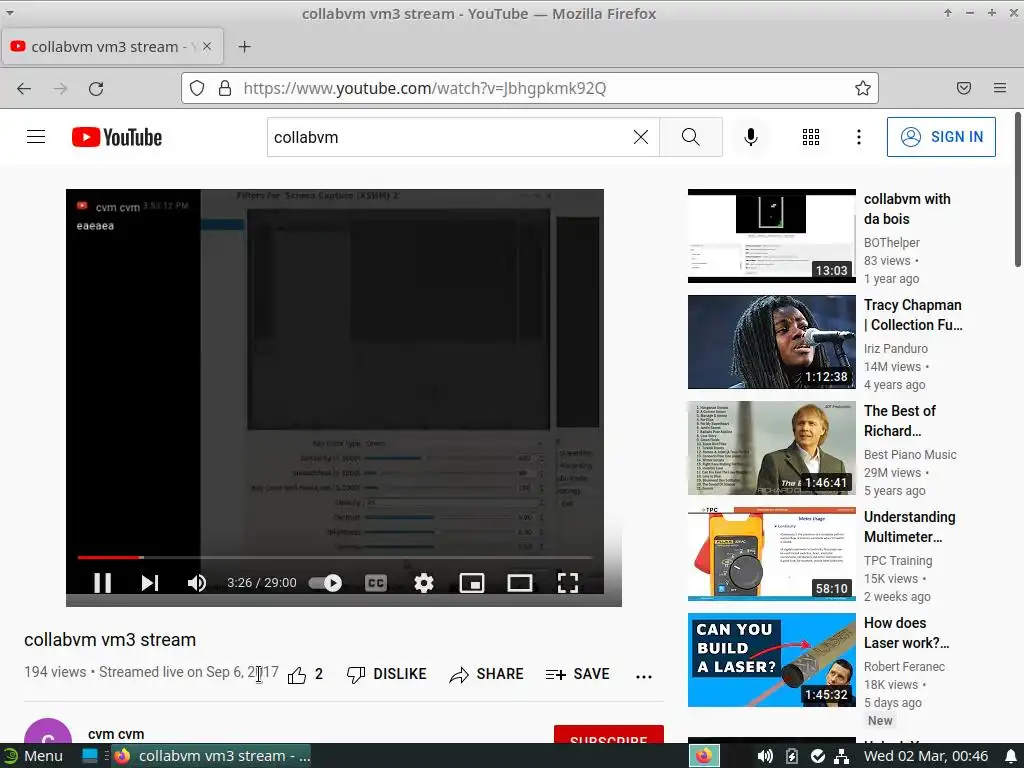Enter full screen on the video

pos(568,583)
